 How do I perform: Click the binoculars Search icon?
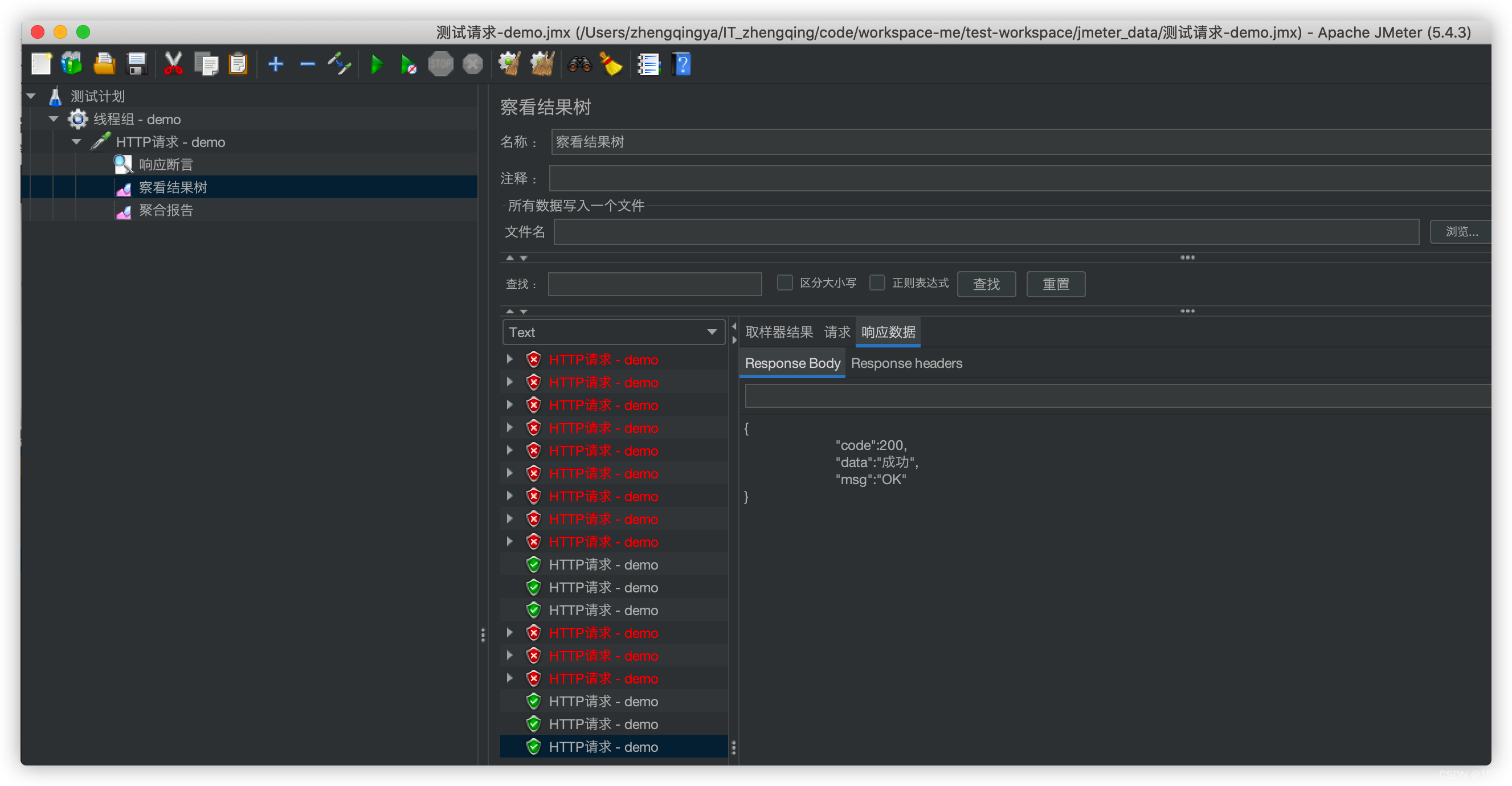[x=579, y=64]
